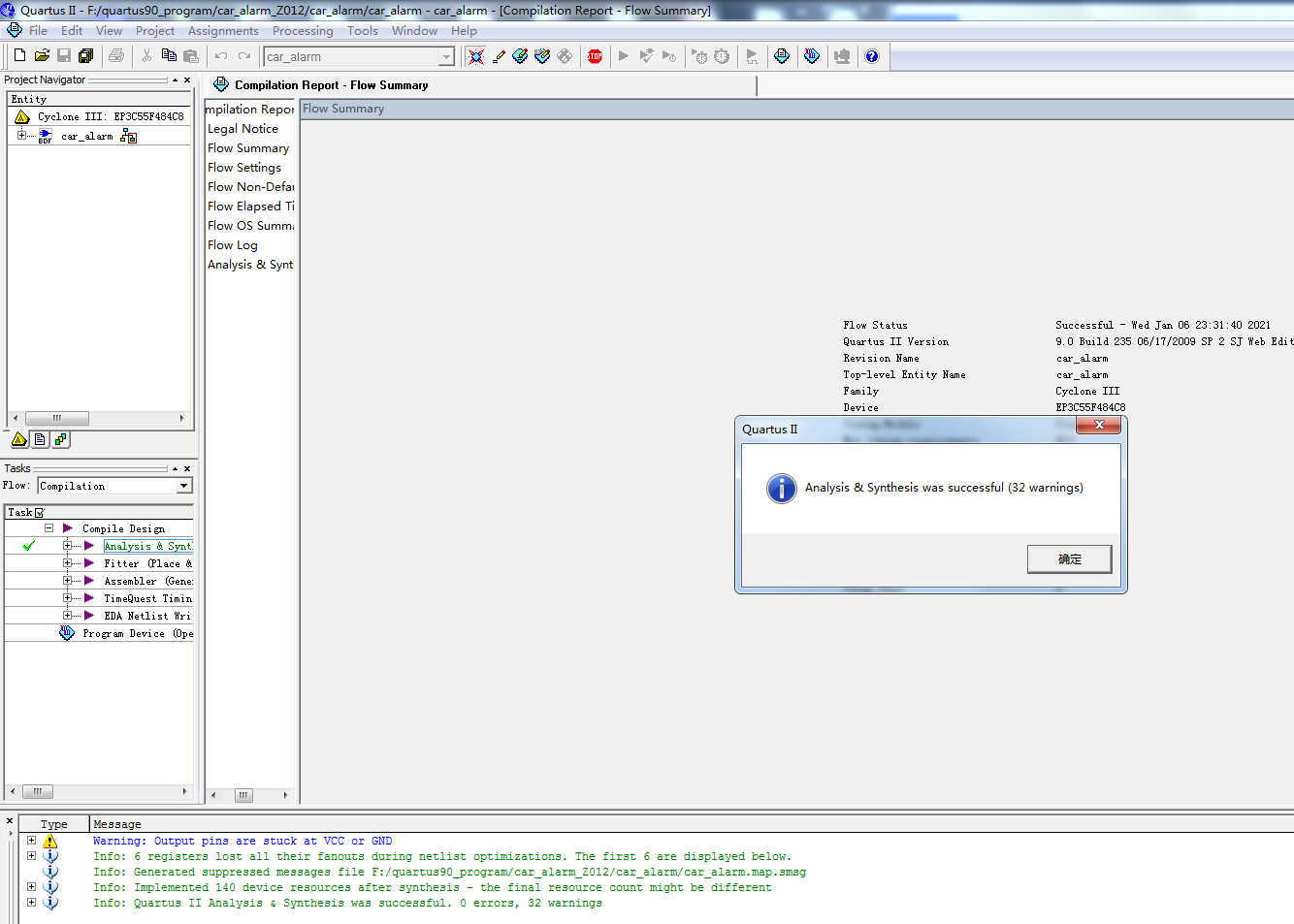Expand the Output pins stuck warning message

tap(31, 841)
